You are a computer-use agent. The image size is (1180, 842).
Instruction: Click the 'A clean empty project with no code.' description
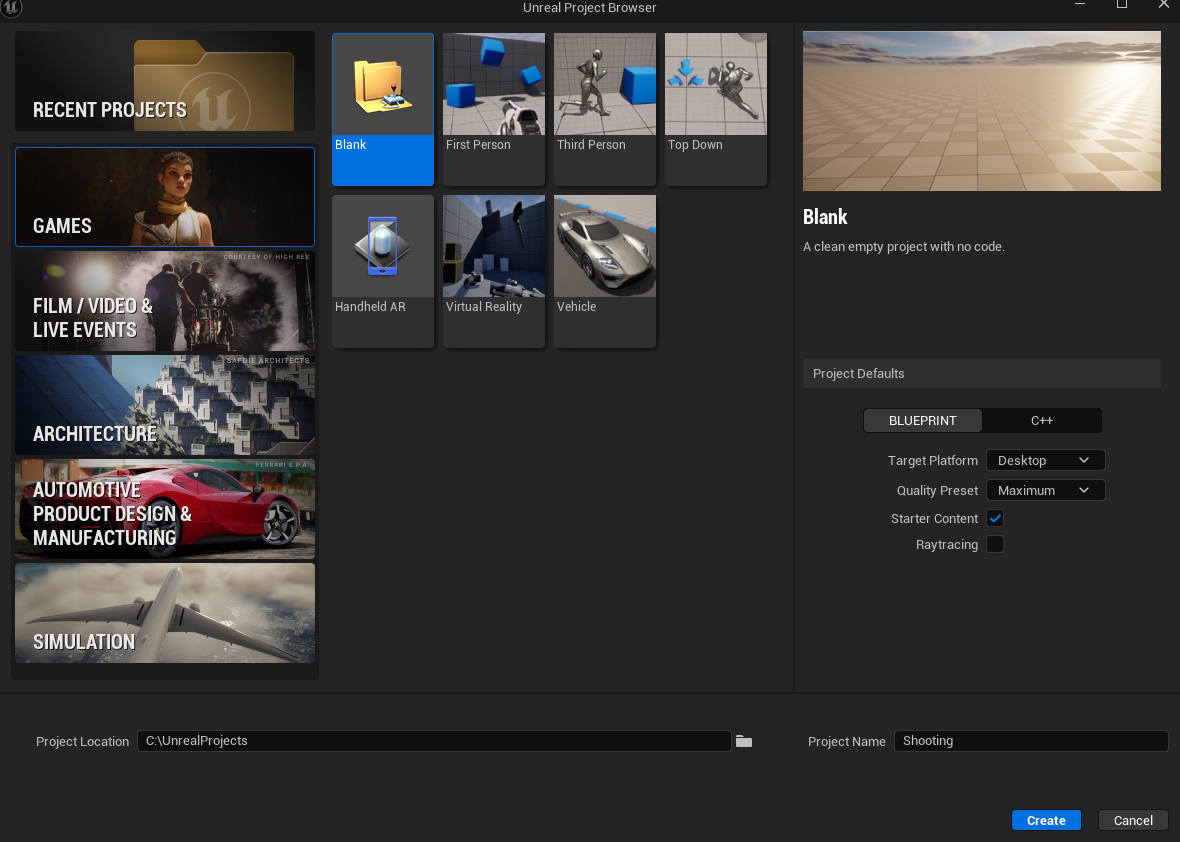coord(904,247)
